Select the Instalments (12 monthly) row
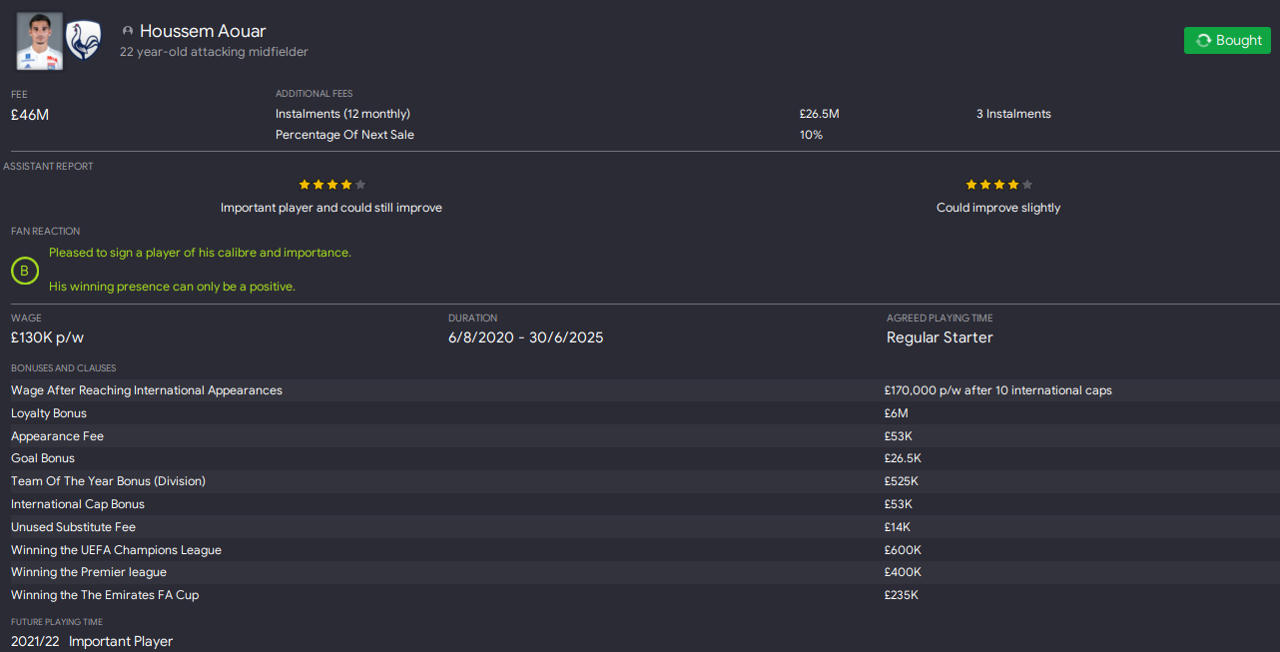 click(343, 114)
